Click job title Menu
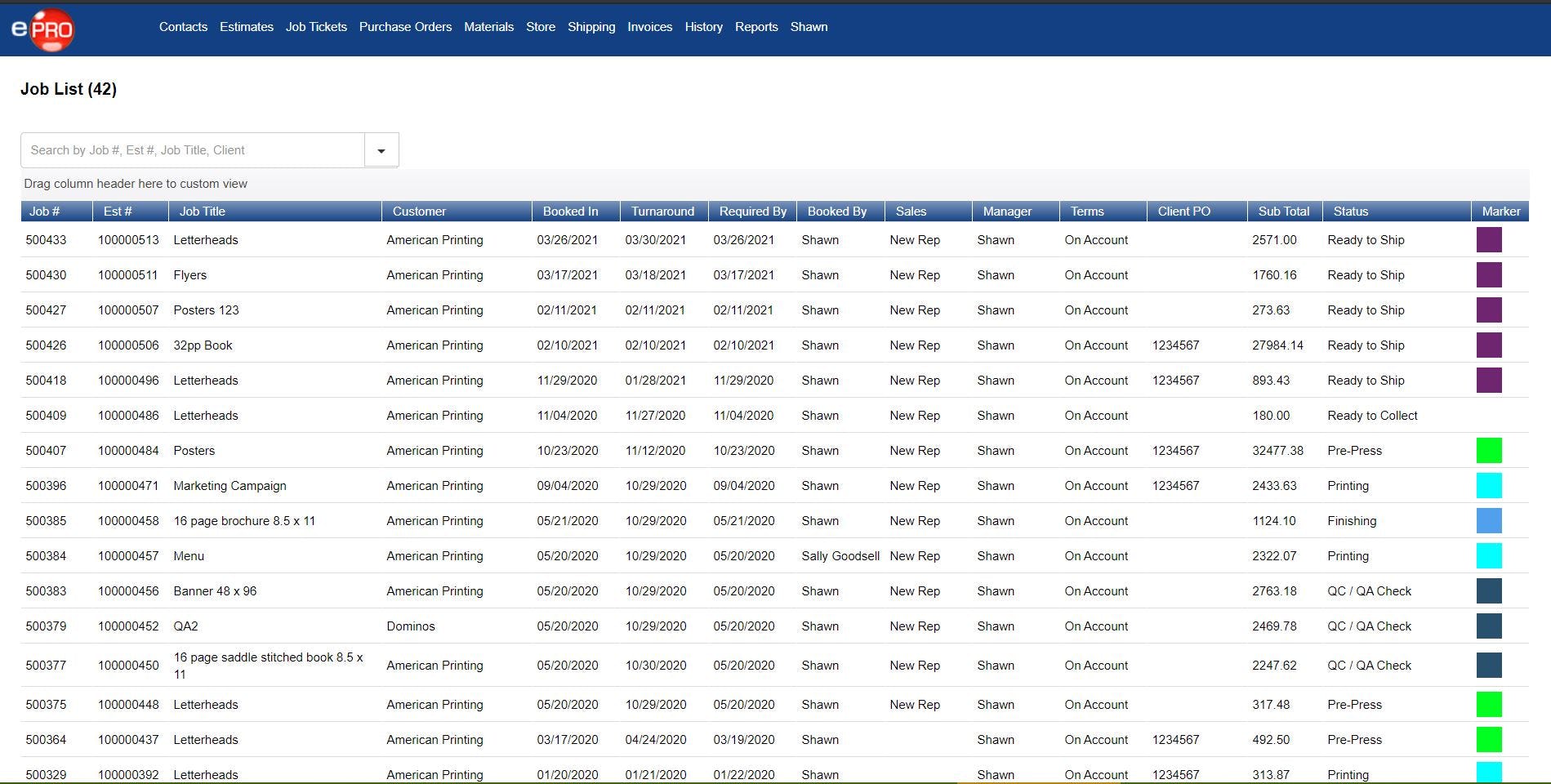 (189, 556)
